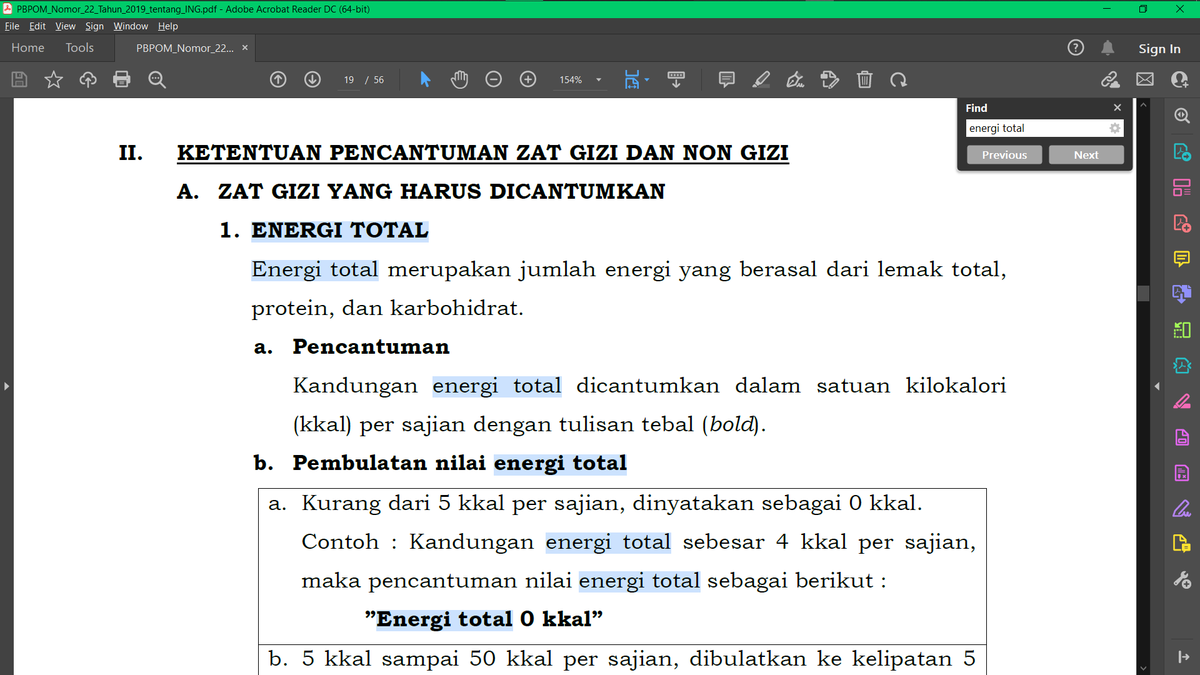Click the Next find button

tap(1086, 155)
